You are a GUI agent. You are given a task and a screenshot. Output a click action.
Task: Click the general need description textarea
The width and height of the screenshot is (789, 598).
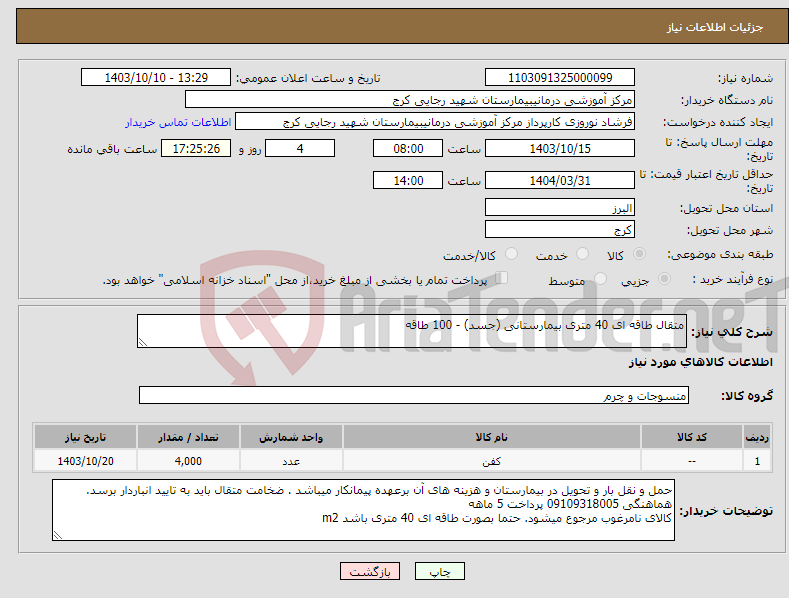412,331
